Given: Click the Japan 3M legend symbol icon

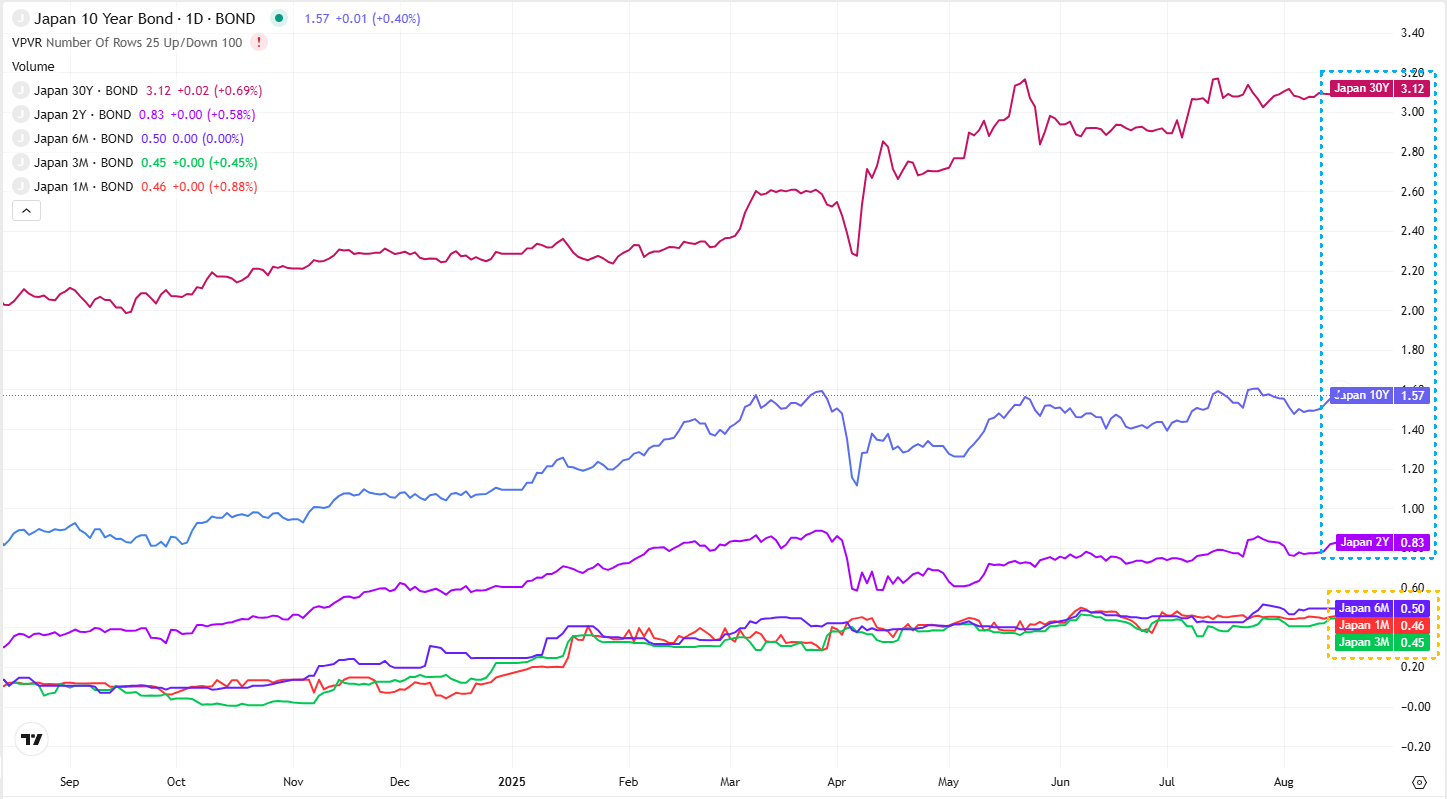Looking at the screenshot, I should tap(19, 162).
